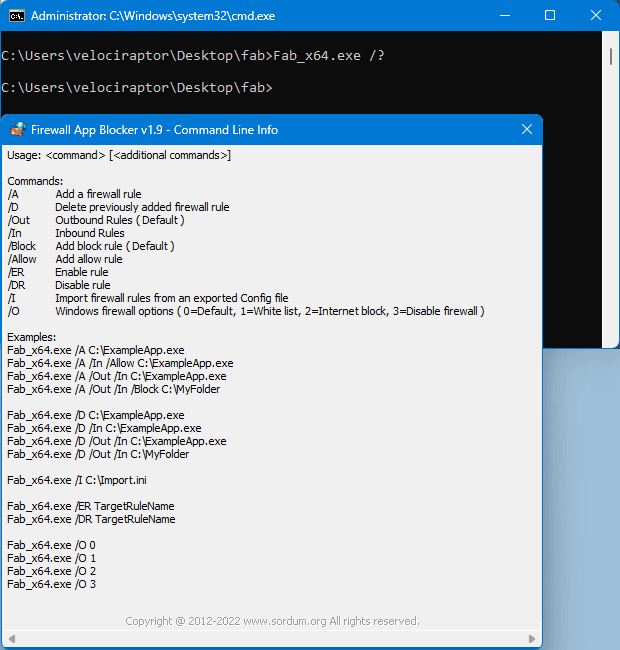Viewport: 620px width, 650px height.
Task: Click the 'Fab_x64.exe /O 2' example
Action: (51, 571)
